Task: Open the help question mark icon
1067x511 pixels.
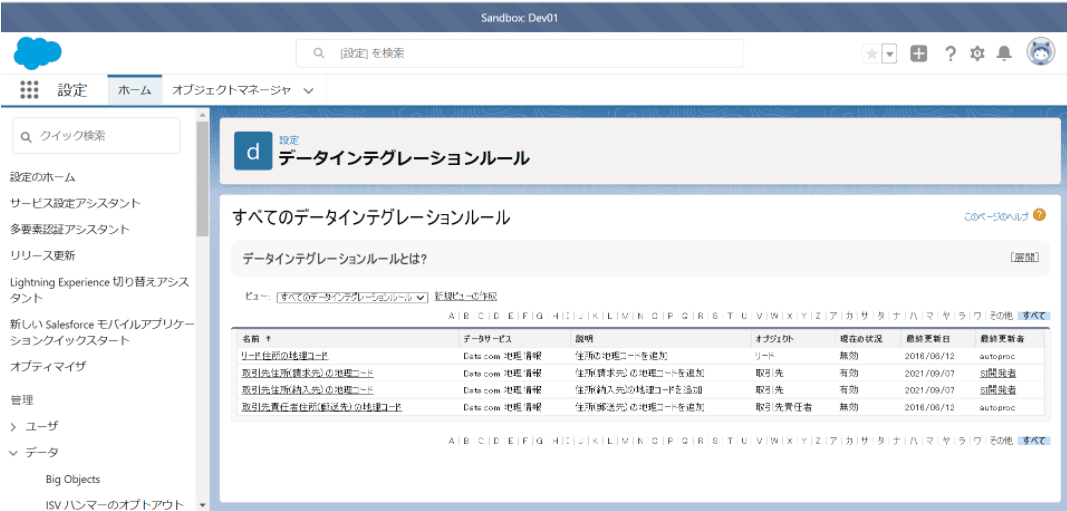Action: coord(949,54)
